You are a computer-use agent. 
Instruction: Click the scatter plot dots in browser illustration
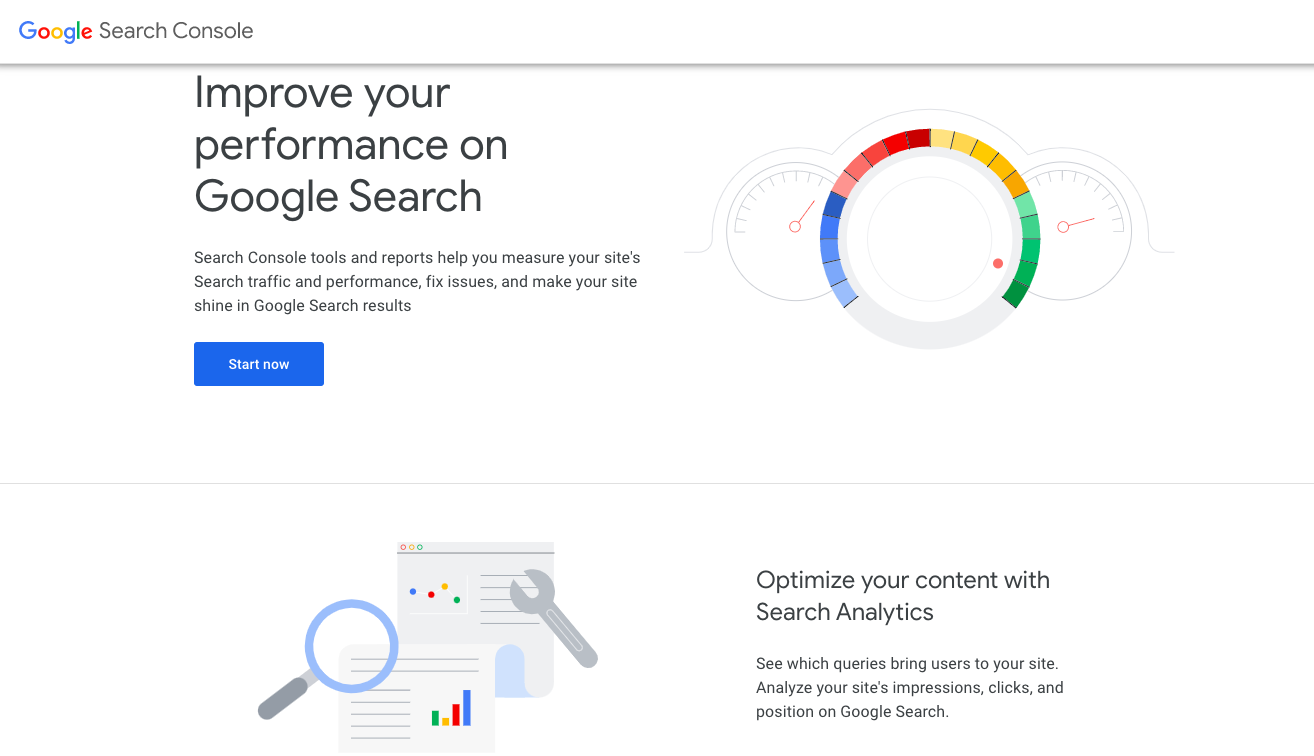[436, 592]
